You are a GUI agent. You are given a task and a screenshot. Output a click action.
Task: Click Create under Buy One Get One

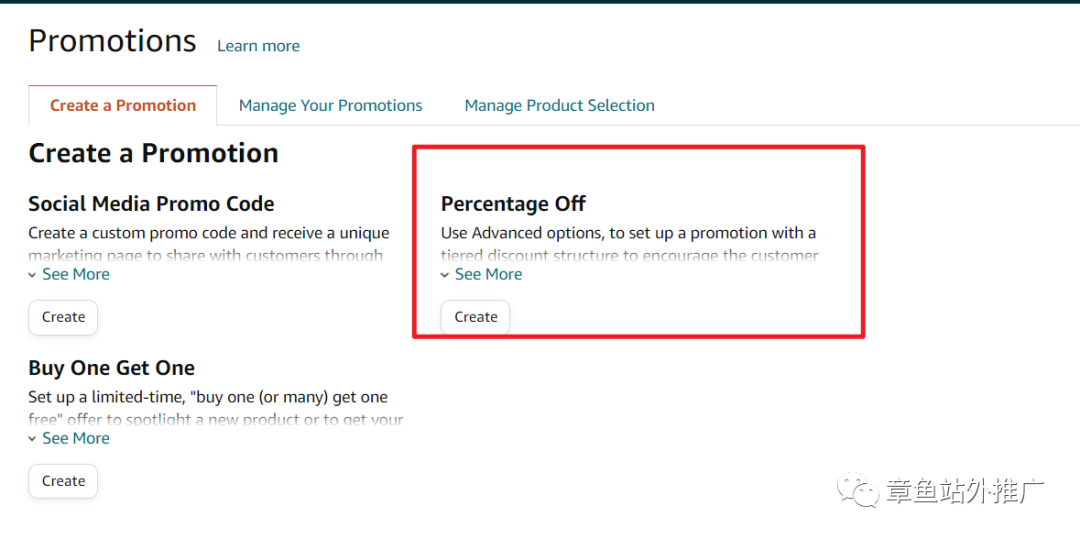pyautogui.click(x=63, y=481)
